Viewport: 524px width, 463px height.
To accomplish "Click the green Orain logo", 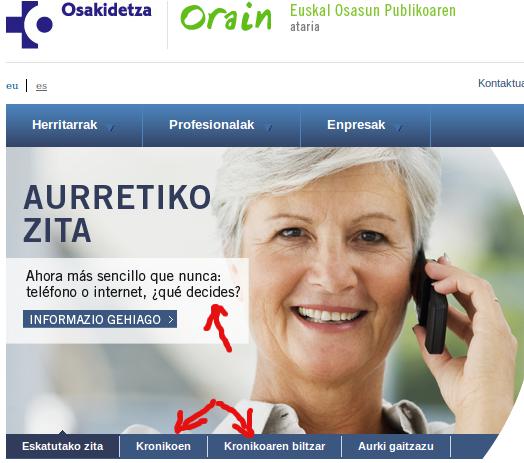I will tap(226, 17).
